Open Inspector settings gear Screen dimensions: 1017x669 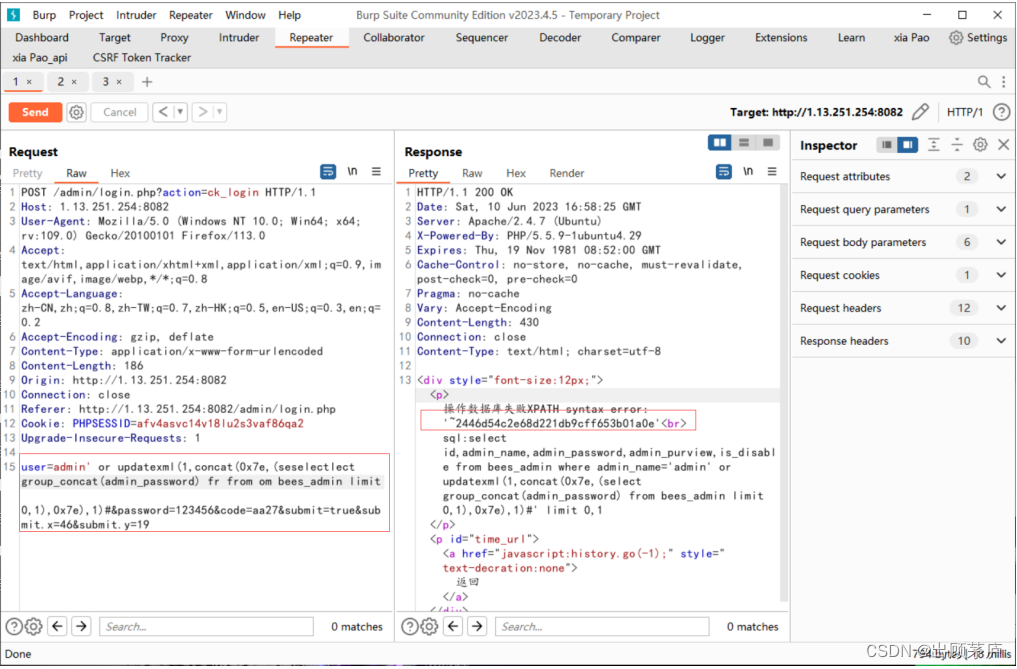pos(980,145)
